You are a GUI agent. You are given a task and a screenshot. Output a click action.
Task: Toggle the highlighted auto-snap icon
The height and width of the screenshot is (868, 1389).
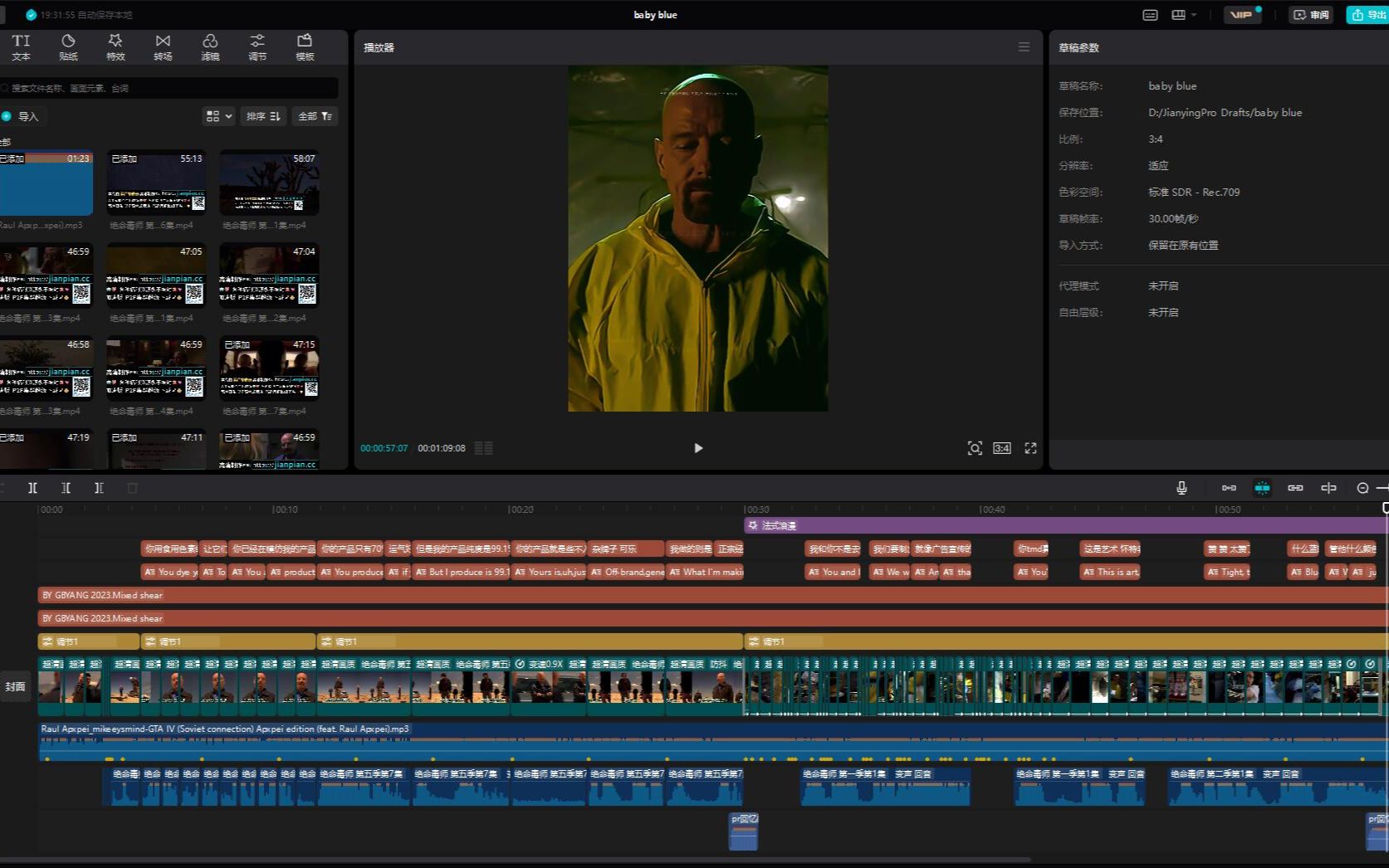(1262, 488)
